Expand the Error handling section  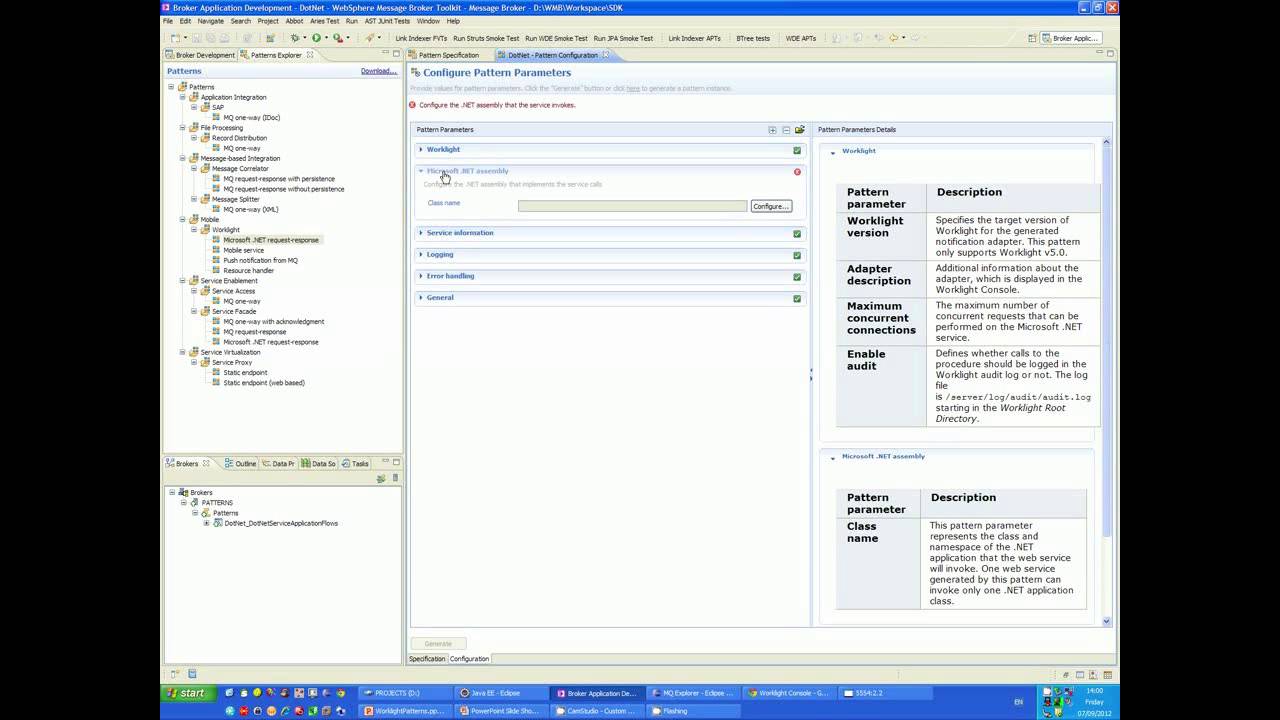point(421,276)
